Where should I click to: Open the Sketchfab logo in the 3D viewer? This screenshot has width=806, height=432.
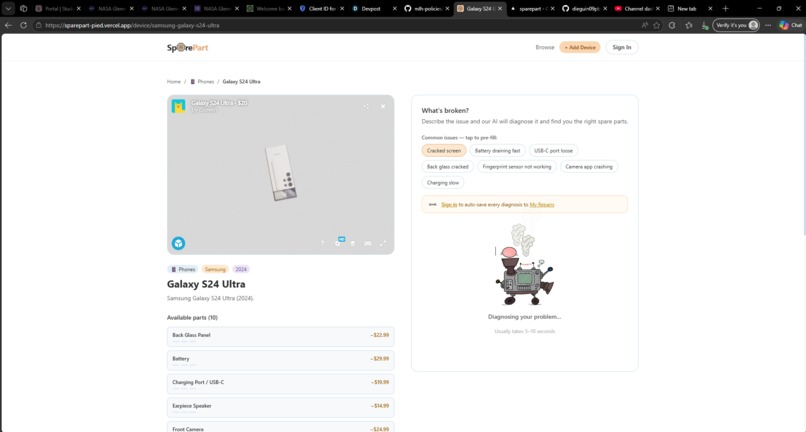coord(178,243)
